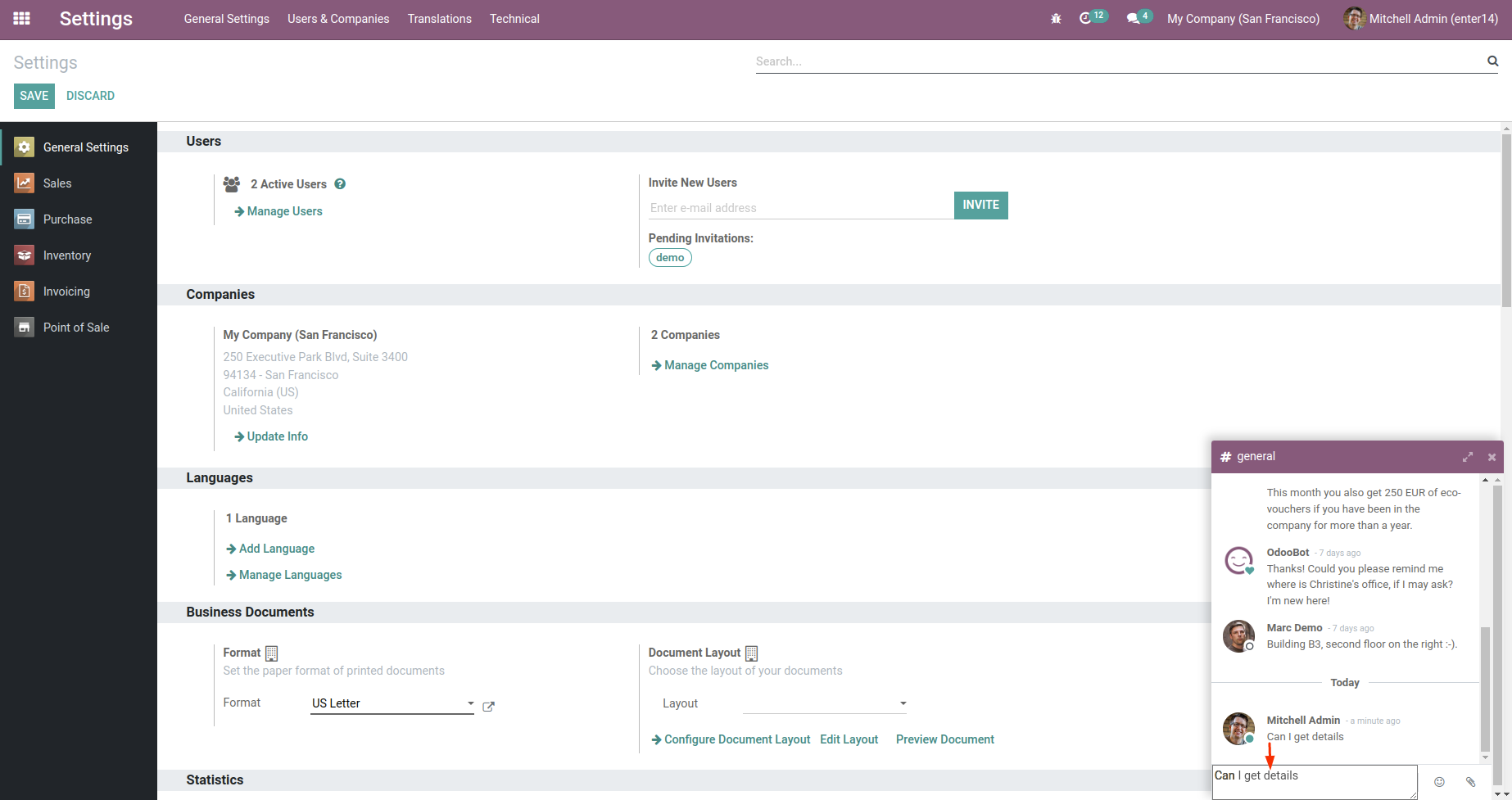Open Users & Companies menu
1512x800 pixels.
click(x=338, y=19)
